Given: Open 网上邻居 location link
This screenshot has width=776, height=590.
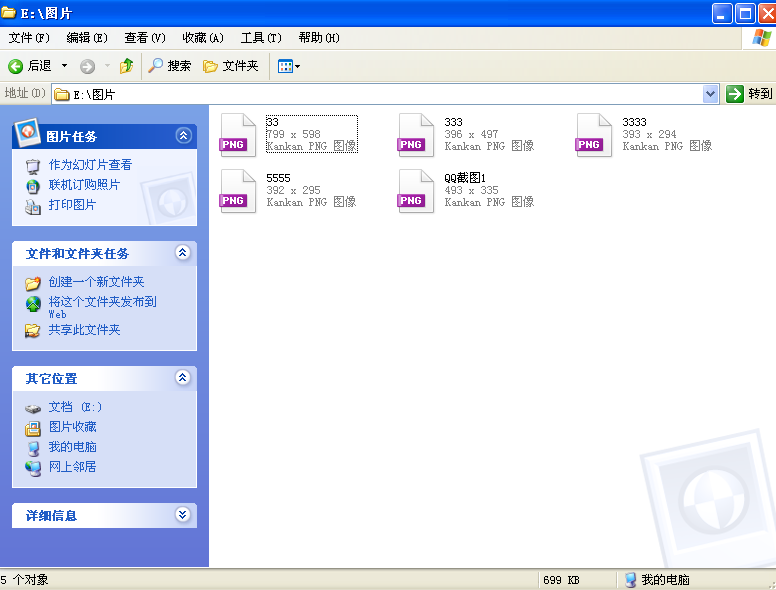Looking at the screenshot, I should click(x=72, y=467).
